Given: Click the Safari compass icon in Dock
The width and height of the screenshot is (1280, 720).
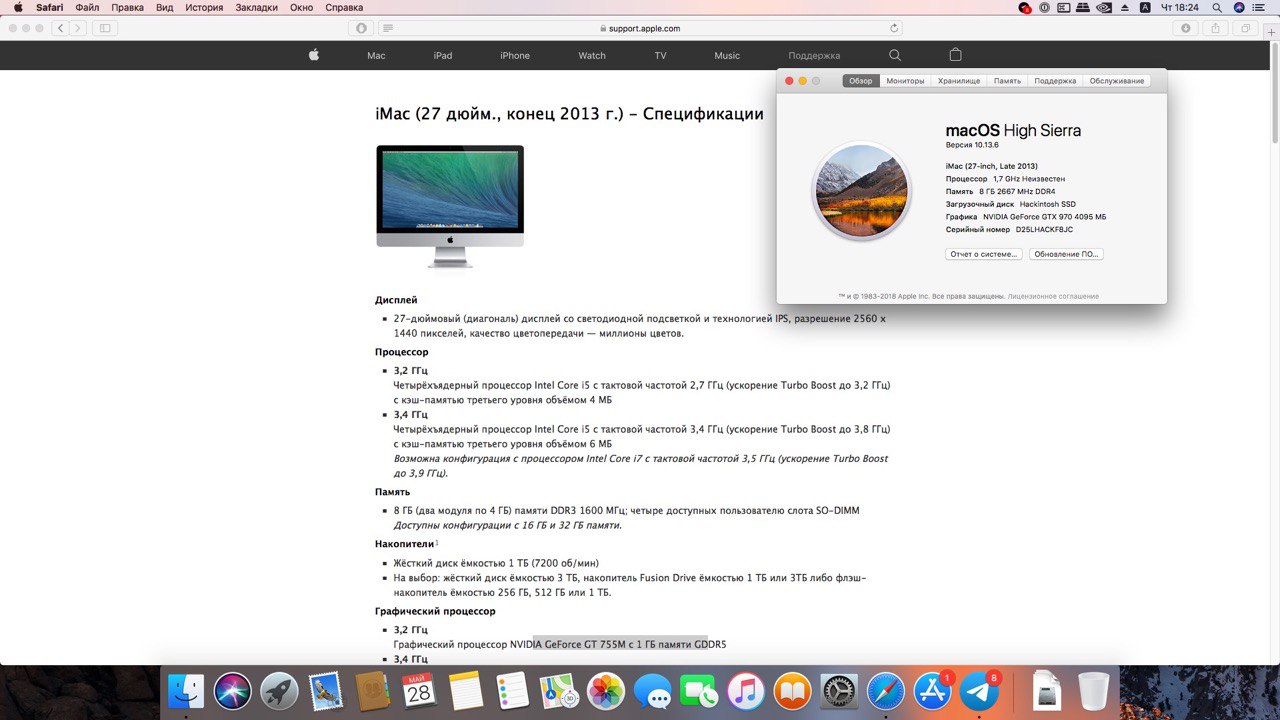Looking at the screenshot, I should point(886,691).
